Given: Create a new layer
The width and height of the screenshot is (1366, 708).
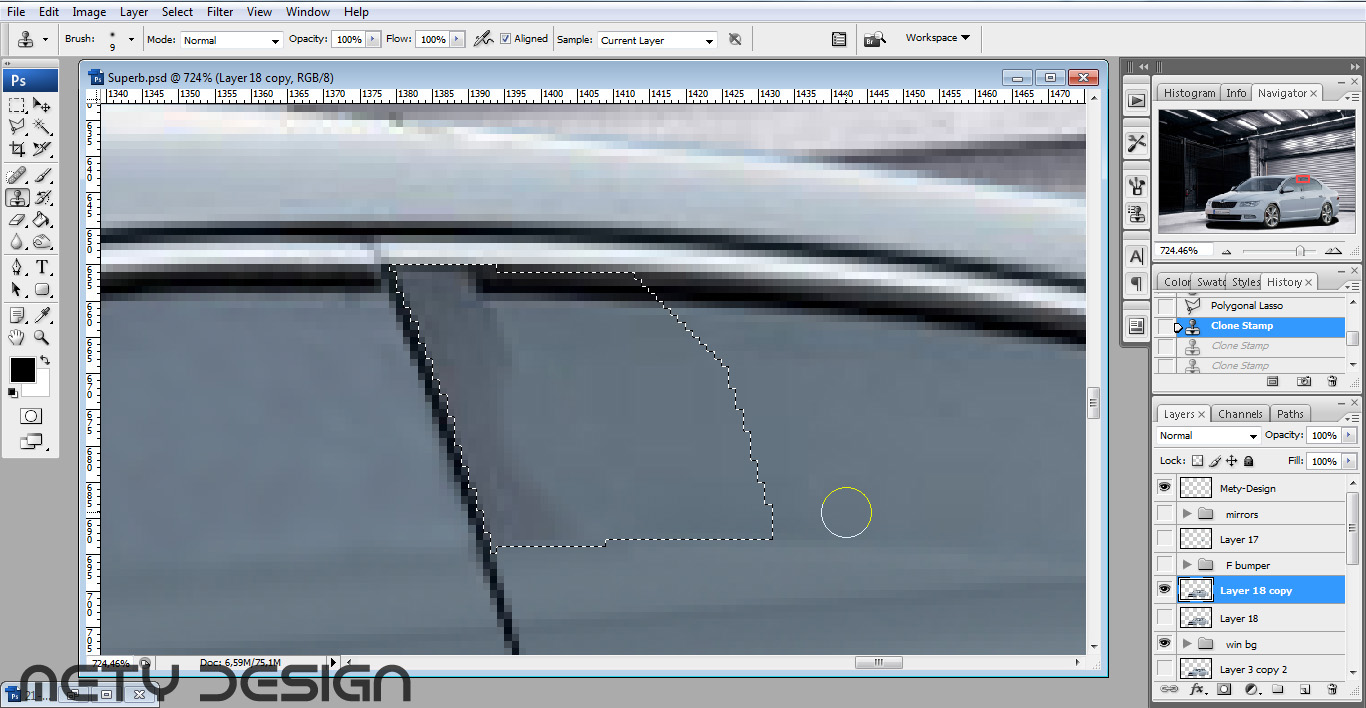Looking at the screenshot, I should pos(1305,689).
